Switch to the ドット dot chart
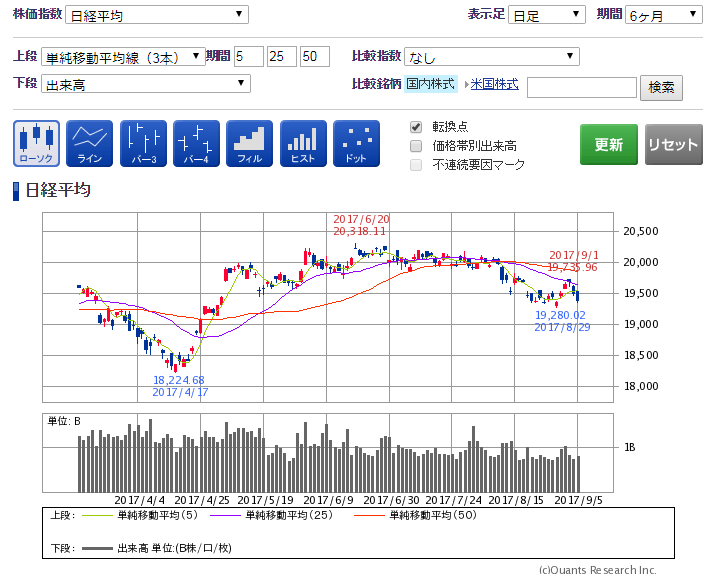Viewport: 710px width, 581px height. [356, 143]
